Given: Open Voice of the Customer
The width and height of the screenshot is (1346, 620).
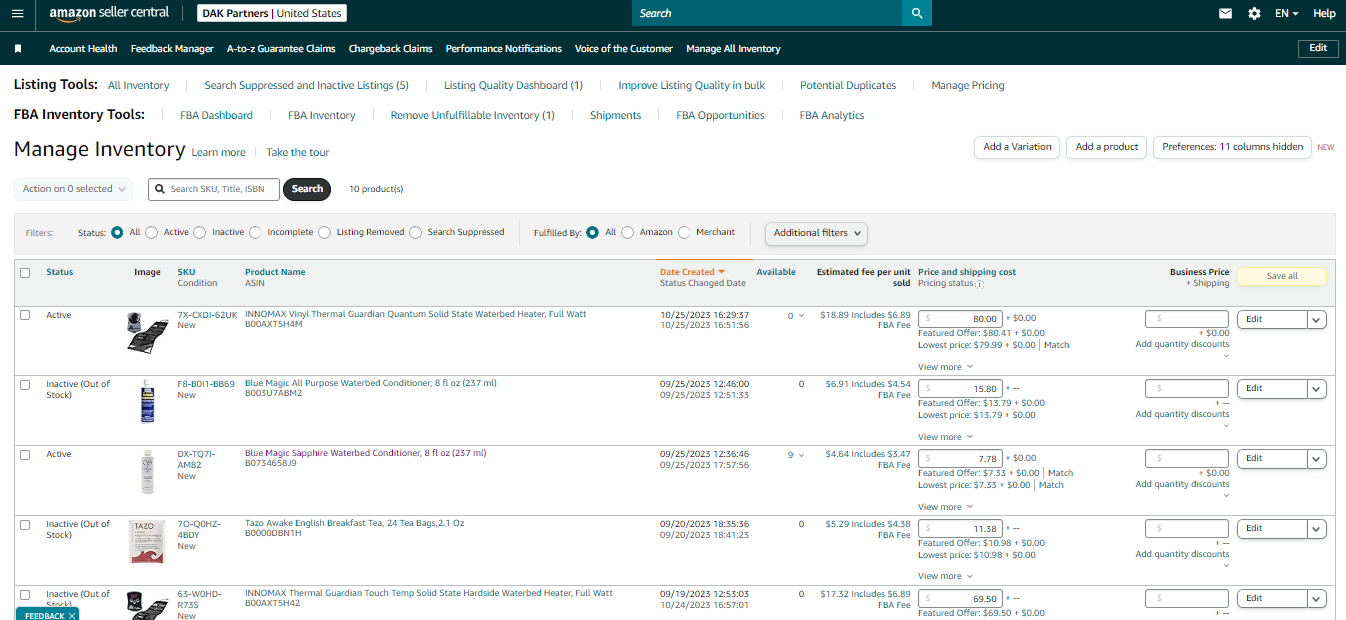Looking at the screenshot, I should point(624,48).
